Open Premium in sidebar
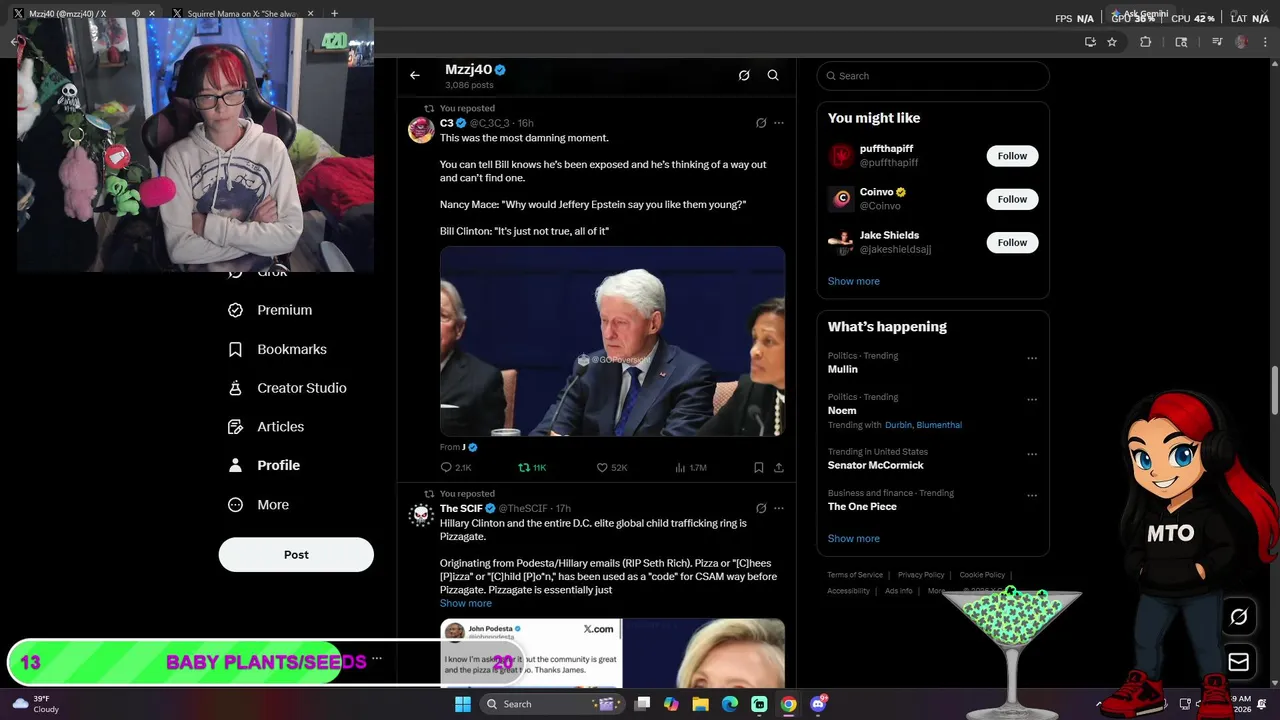The image size is (1280, 720). [270, 310]
